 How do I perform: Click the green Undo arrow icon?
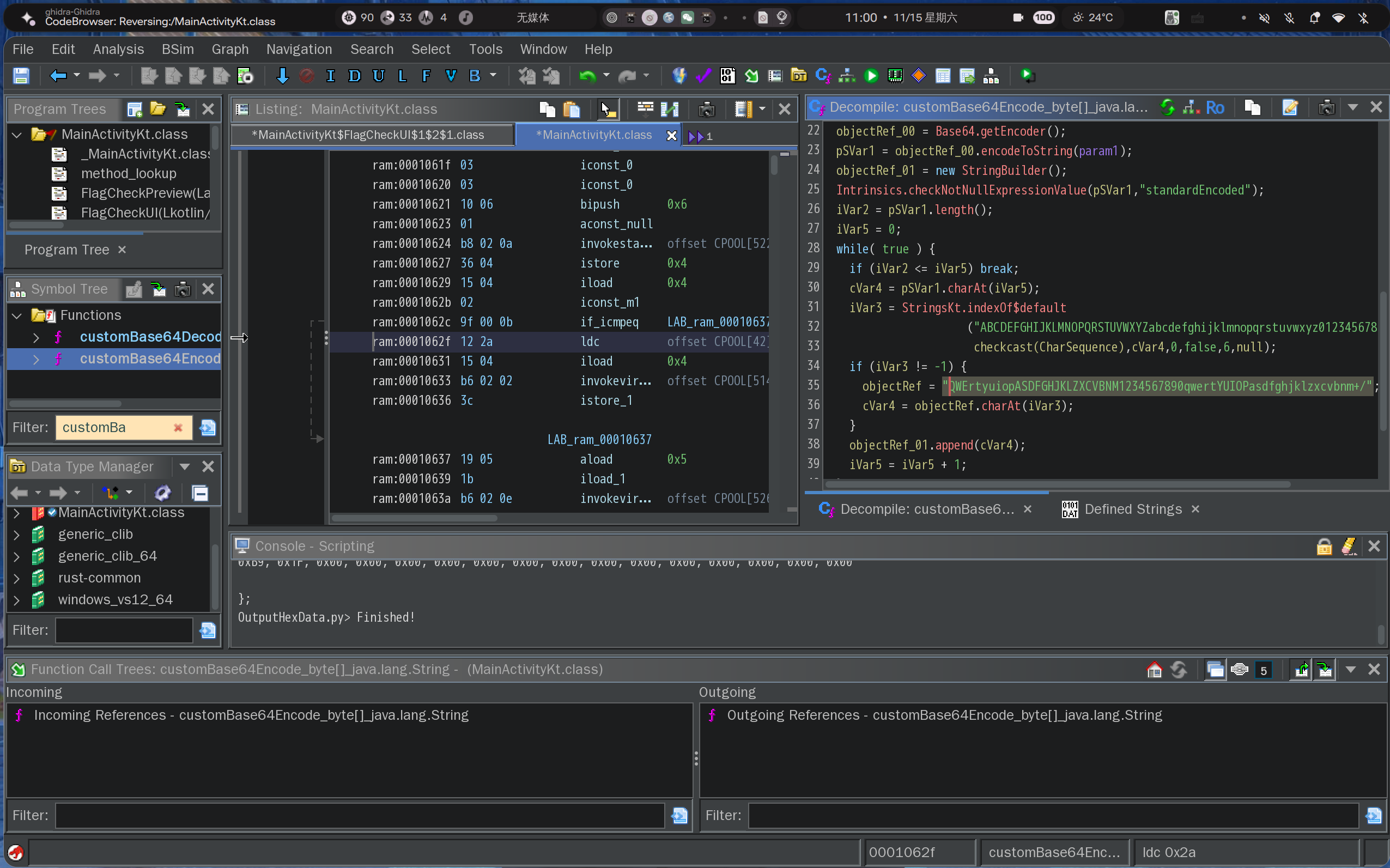pos(587,76)
